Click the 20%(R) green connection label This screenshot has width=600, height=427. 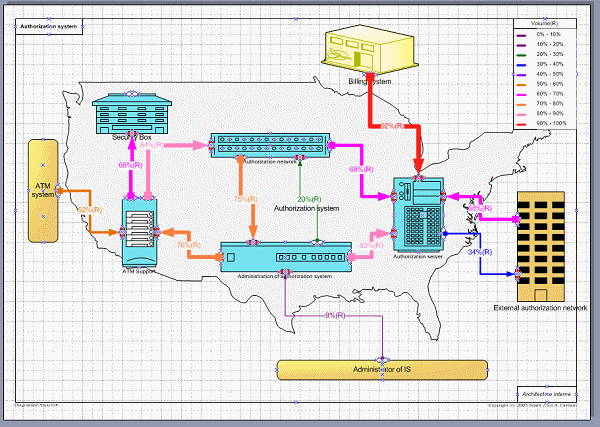tap(310, 199)
